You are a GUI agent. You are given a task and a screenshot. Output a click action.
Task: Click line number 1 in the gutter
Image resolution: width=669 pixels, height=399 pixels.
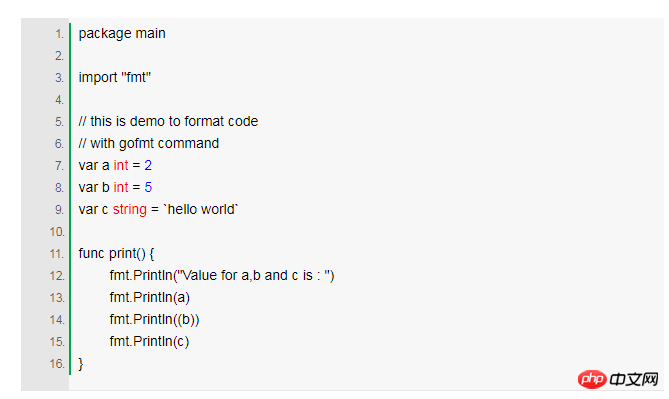(59, 34)
